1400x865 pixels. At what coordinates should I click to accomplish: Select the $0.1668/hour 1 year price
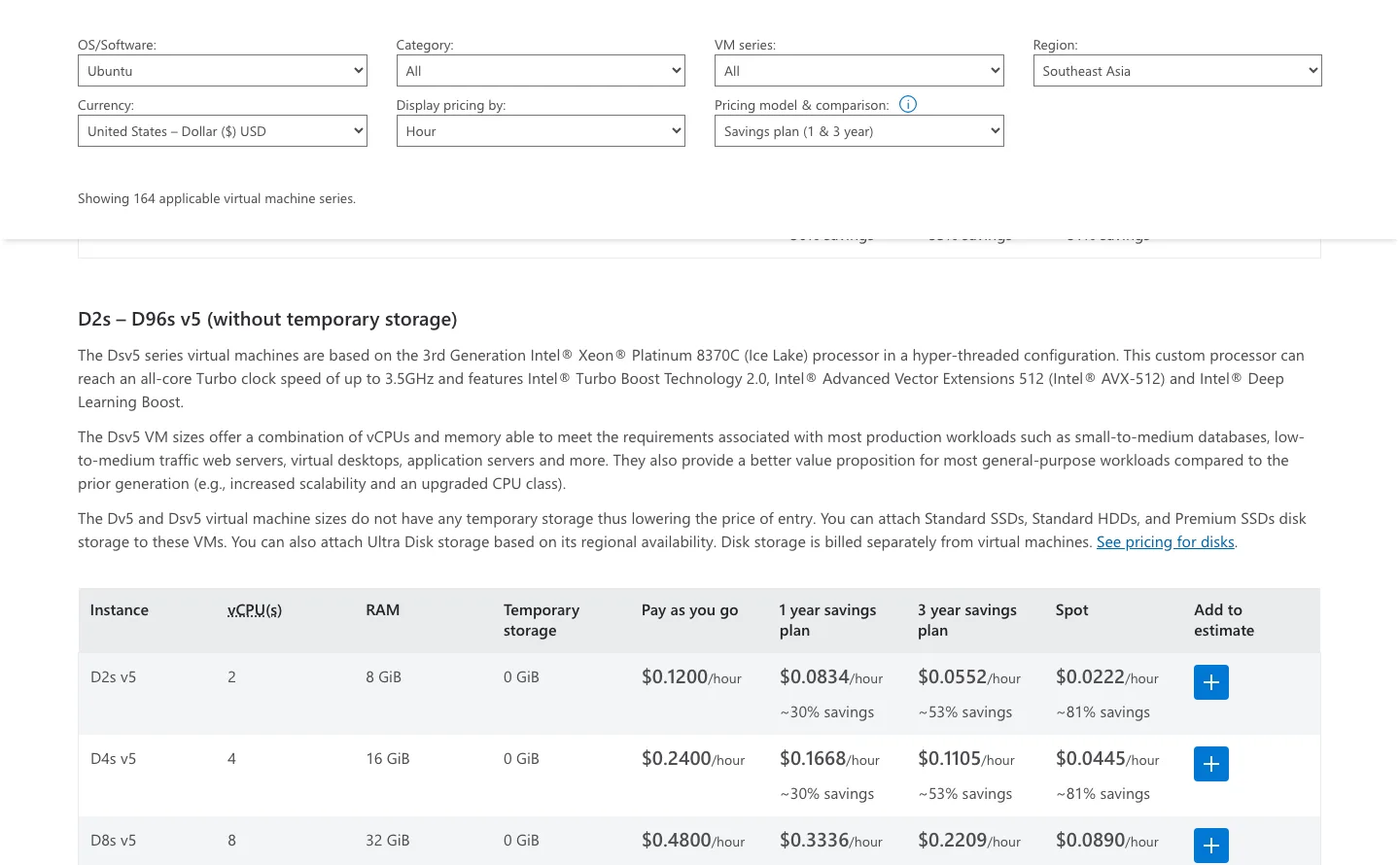[x=829, y=759]
